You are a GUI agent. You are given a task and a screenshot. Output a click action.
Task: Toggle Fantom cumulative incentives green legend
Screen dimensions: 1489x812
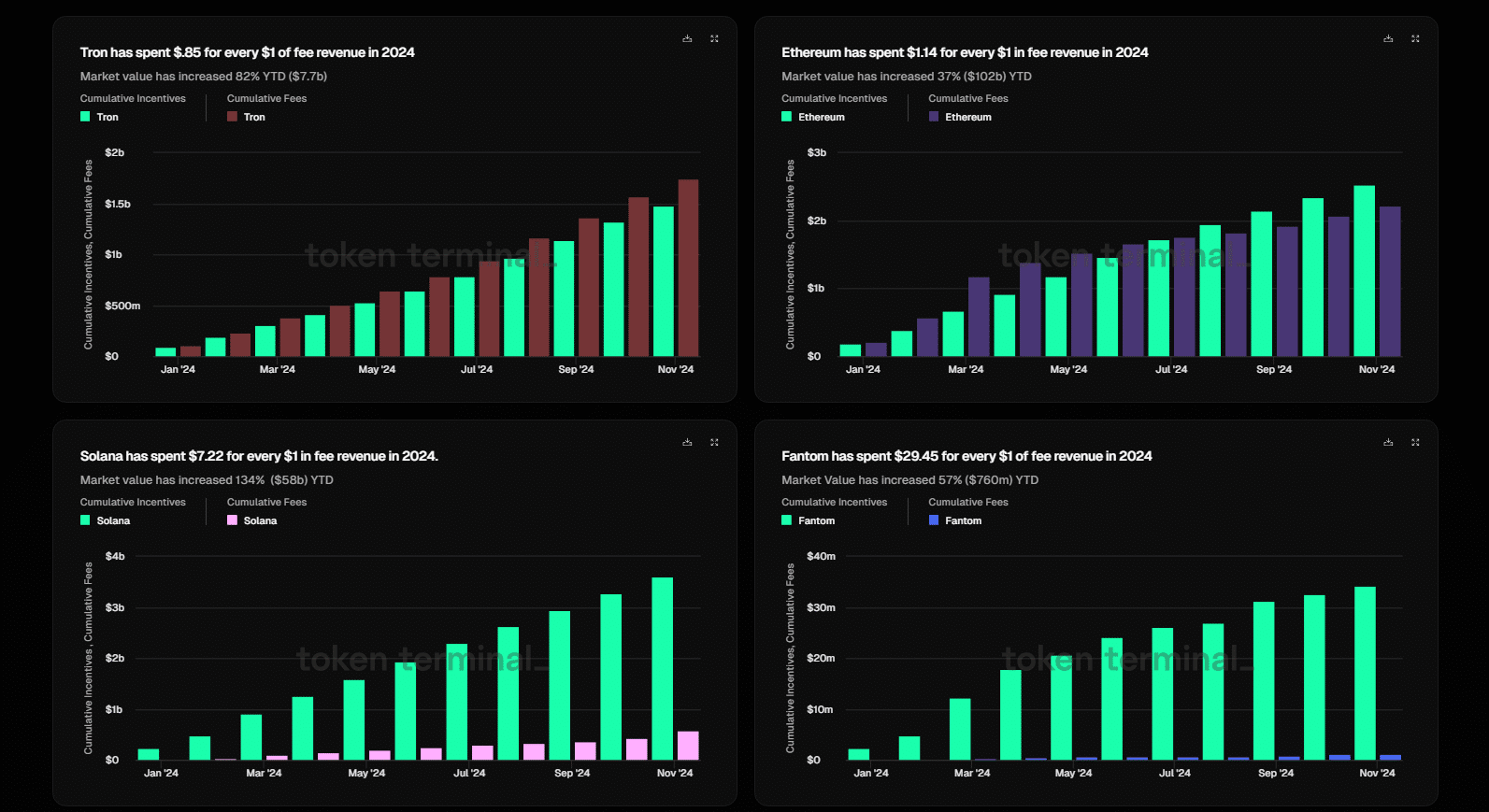point(809,520)
